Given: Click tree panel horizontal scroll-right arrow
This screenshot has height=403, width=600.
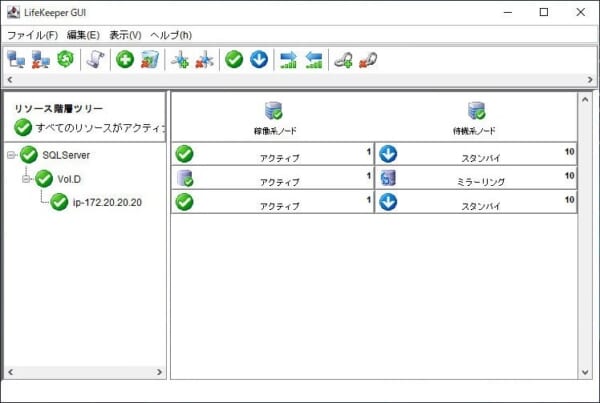Looking at the screenshot, I should pos(160,372).
